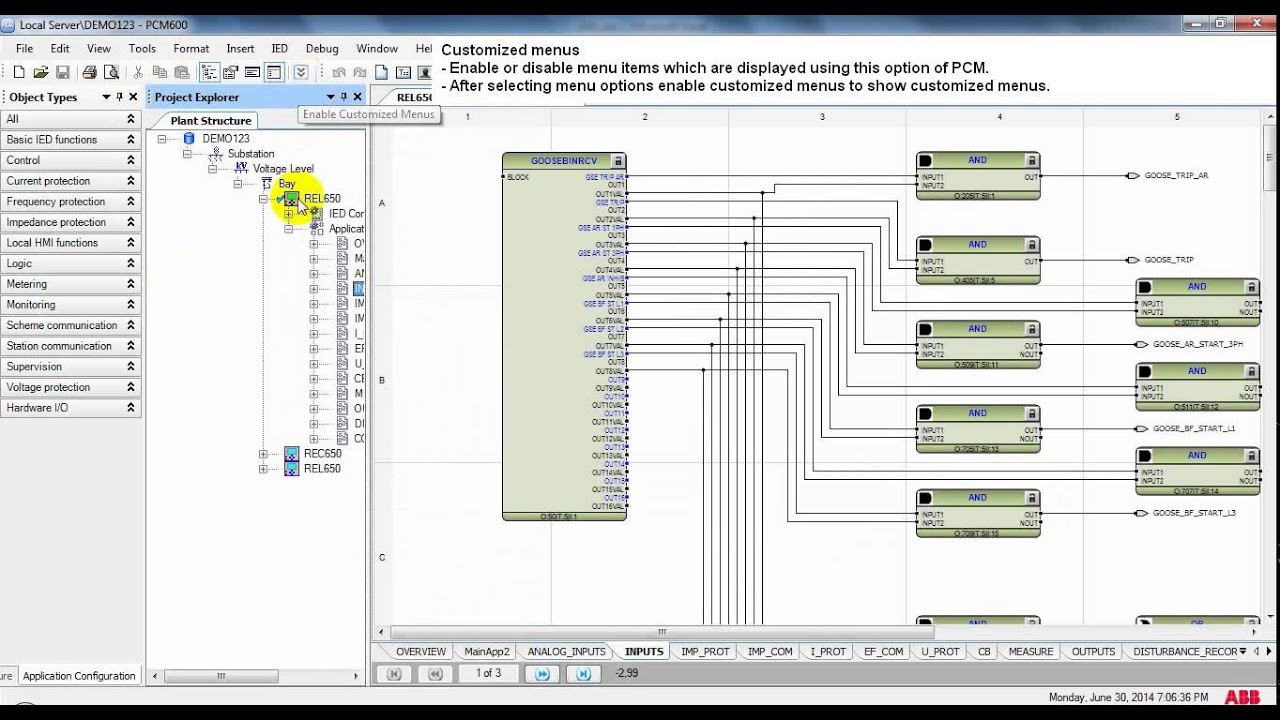Click the Cut scissors icon
The height and width of the screenshot is (720, 1280).
click(138, 72)
